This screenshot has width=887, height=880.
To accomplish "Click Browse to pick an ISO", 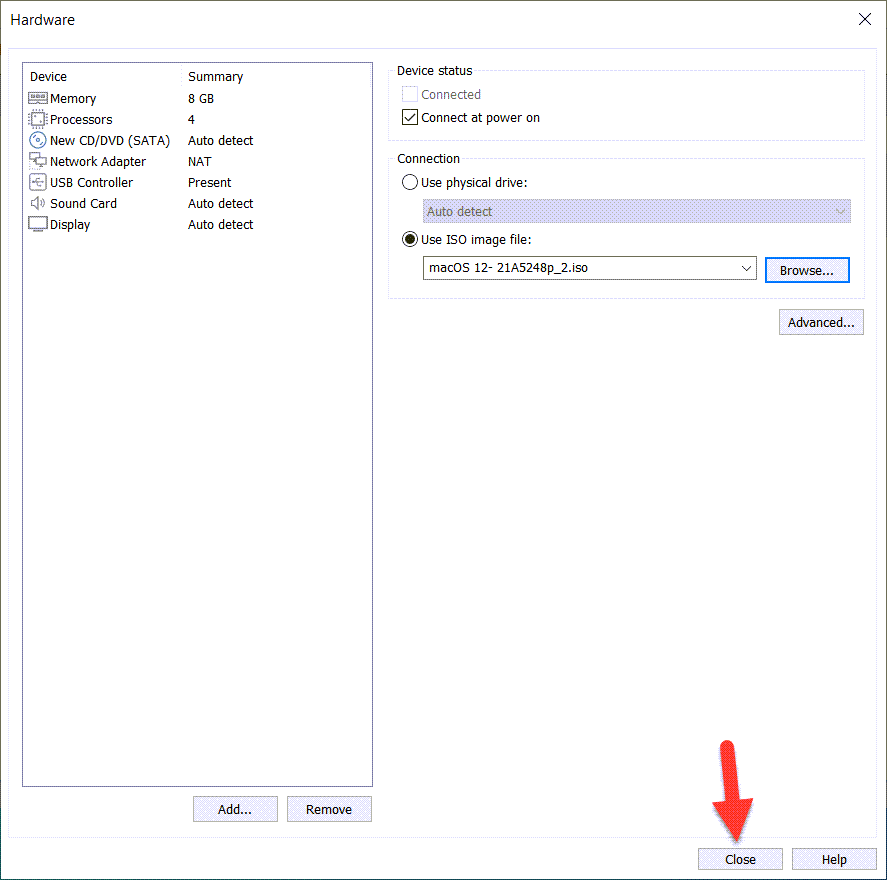I will [x=806, y=270].
